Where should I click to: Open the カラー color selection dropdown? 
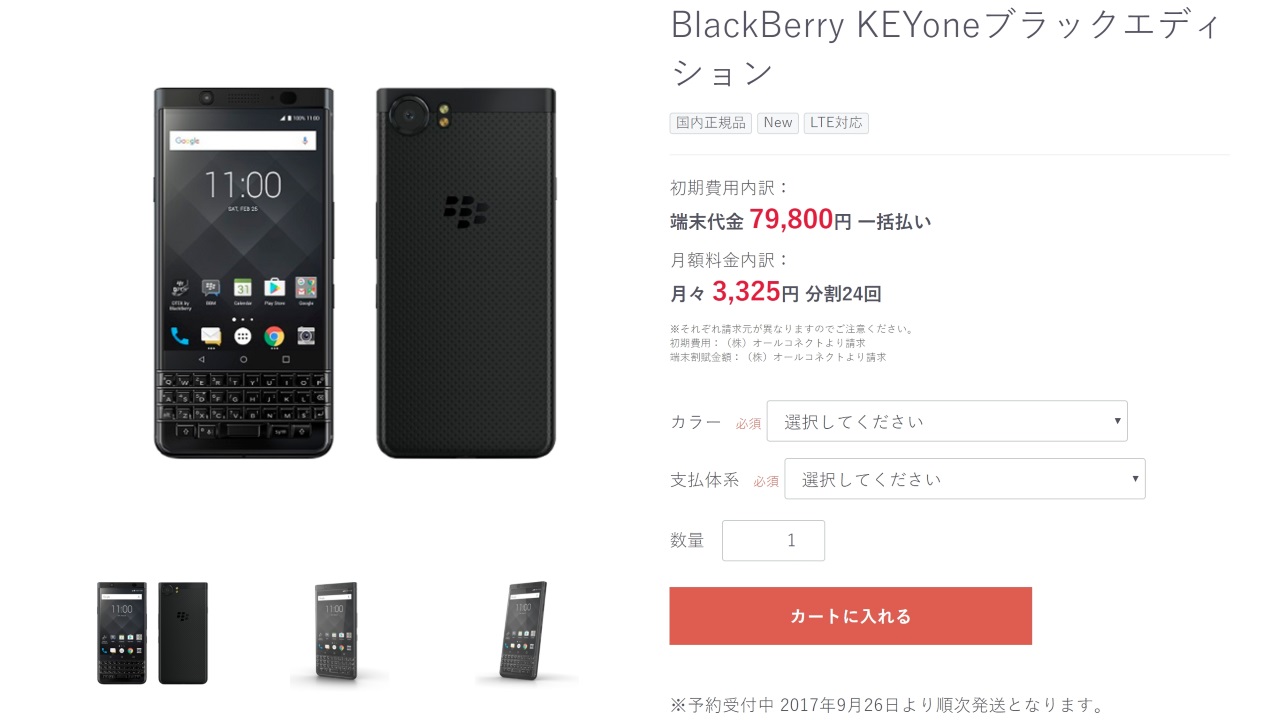tap(947, 421)
